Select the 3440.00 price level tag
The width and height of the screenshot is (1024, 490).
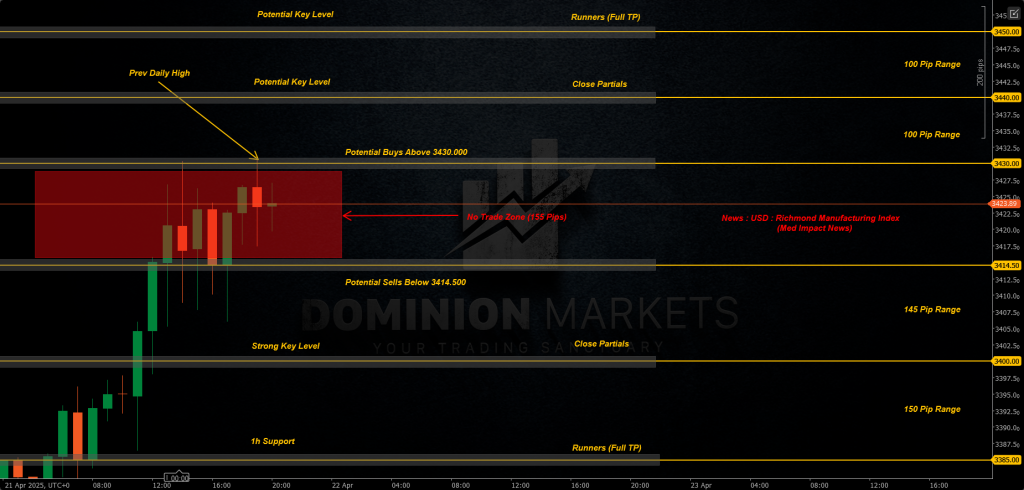1006,97
